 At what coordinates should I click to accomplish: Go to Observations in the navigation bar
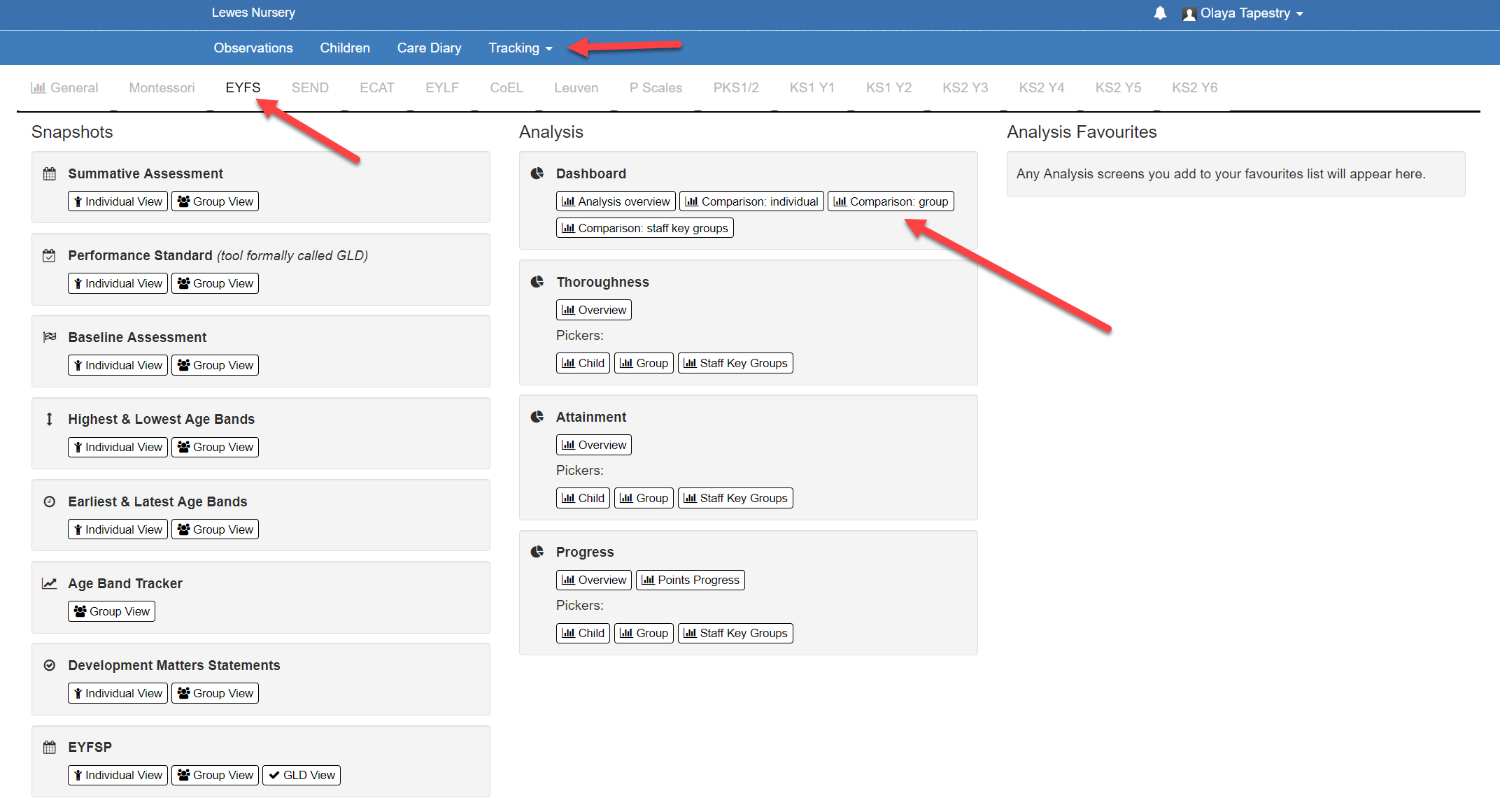pyautogui.click(x=253, y=48)
